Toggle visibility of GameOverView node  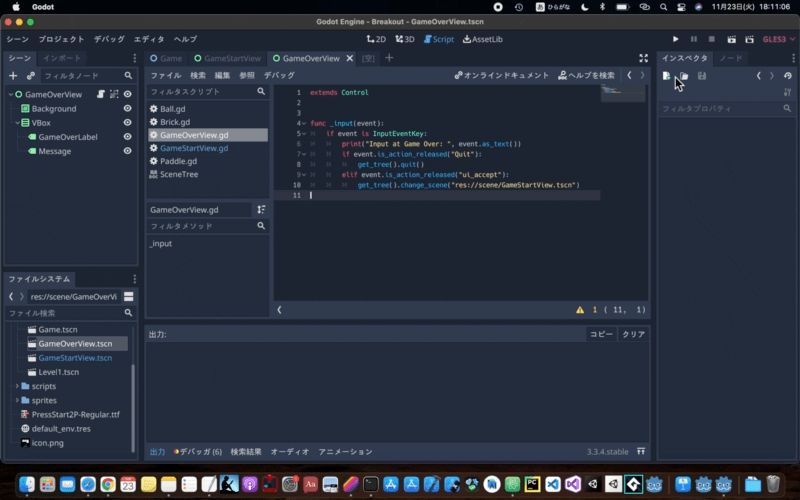128,94
